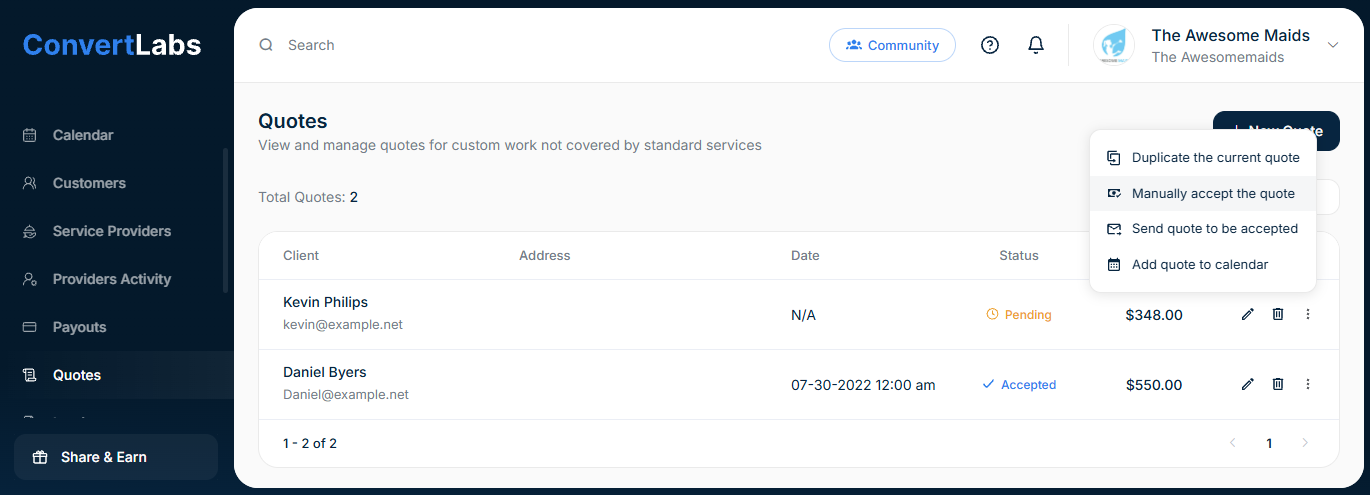Open more options for Daniel Byers quote

click(x=1308, y=385)
